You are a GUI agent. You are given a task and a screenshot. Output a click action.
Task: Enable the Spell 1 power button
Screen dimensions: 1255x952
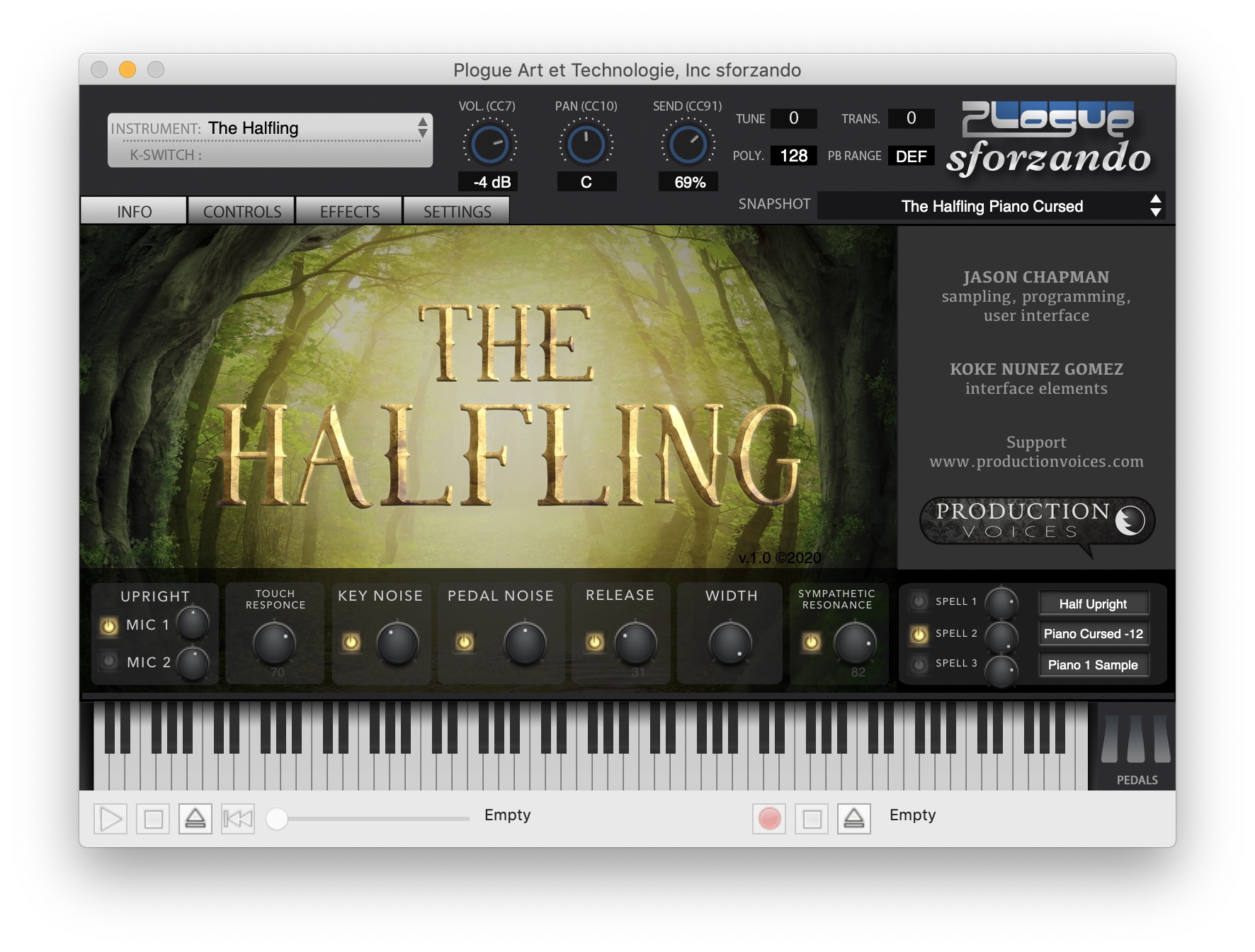[x=919, y=601]
